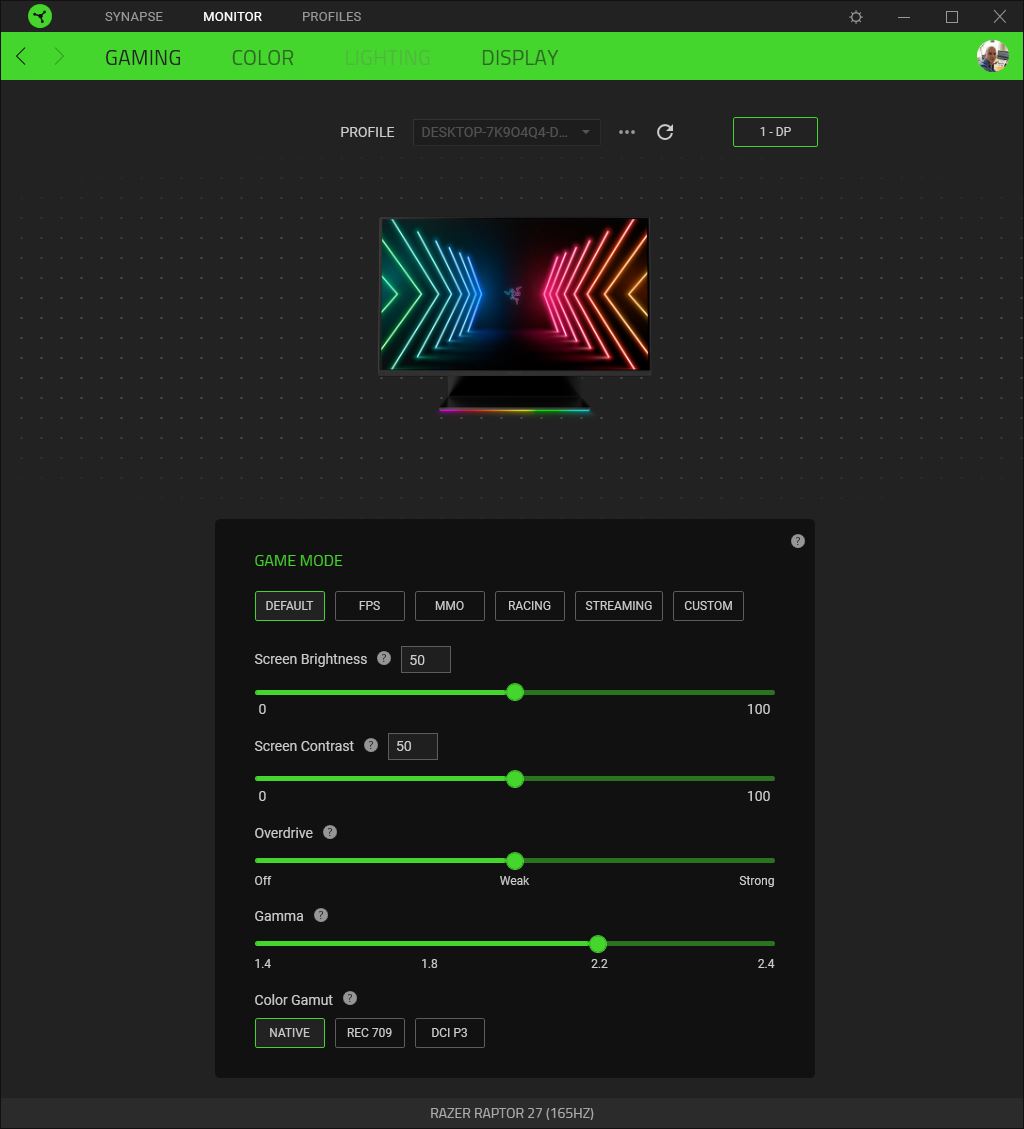Choose REC 709 color gamut
Image resolution: width=1024 pixels, height=1129 pixels.
pos(369,1033)
